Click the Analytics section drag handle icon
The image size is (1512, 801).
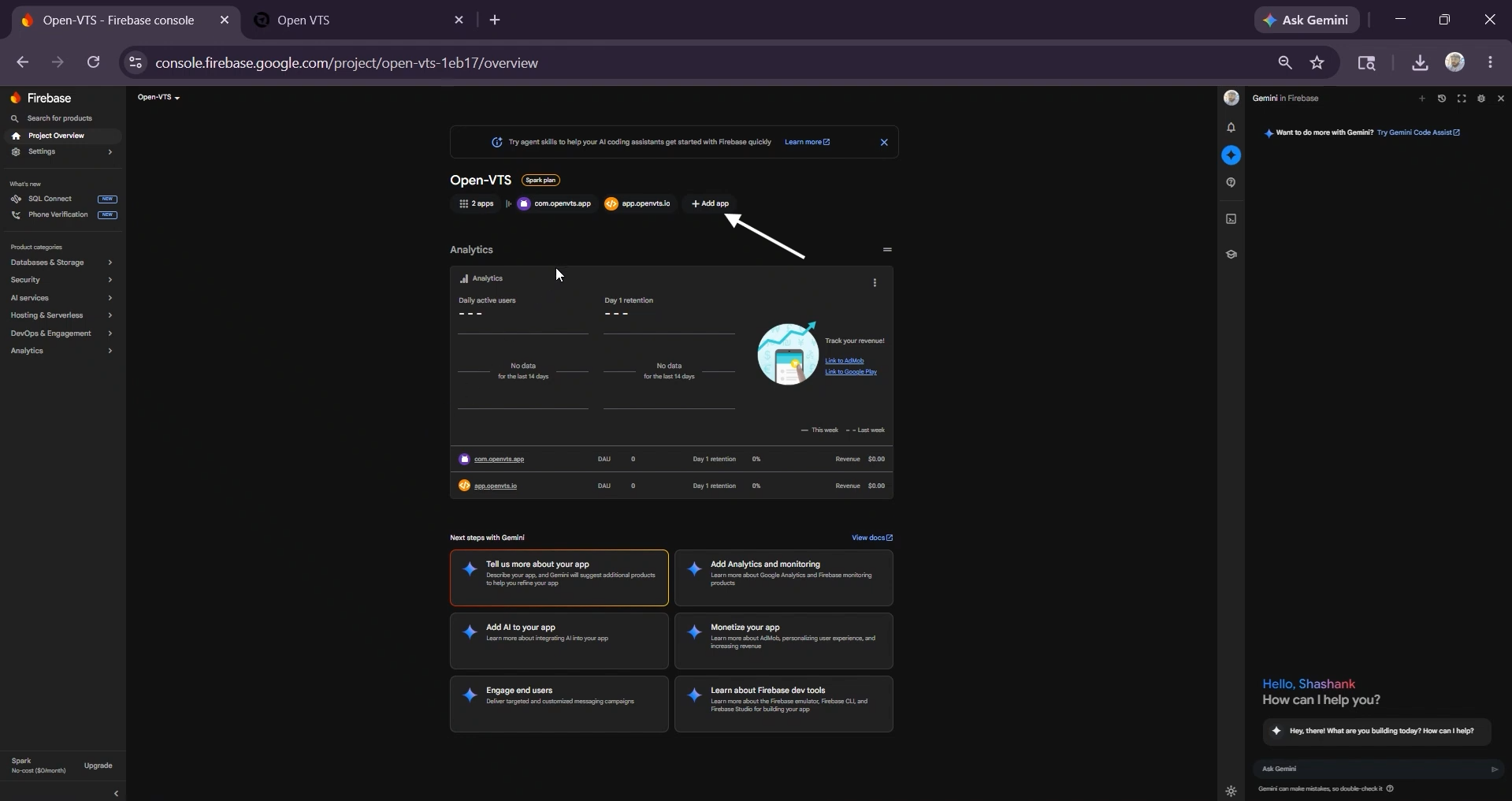coord(887,250)
